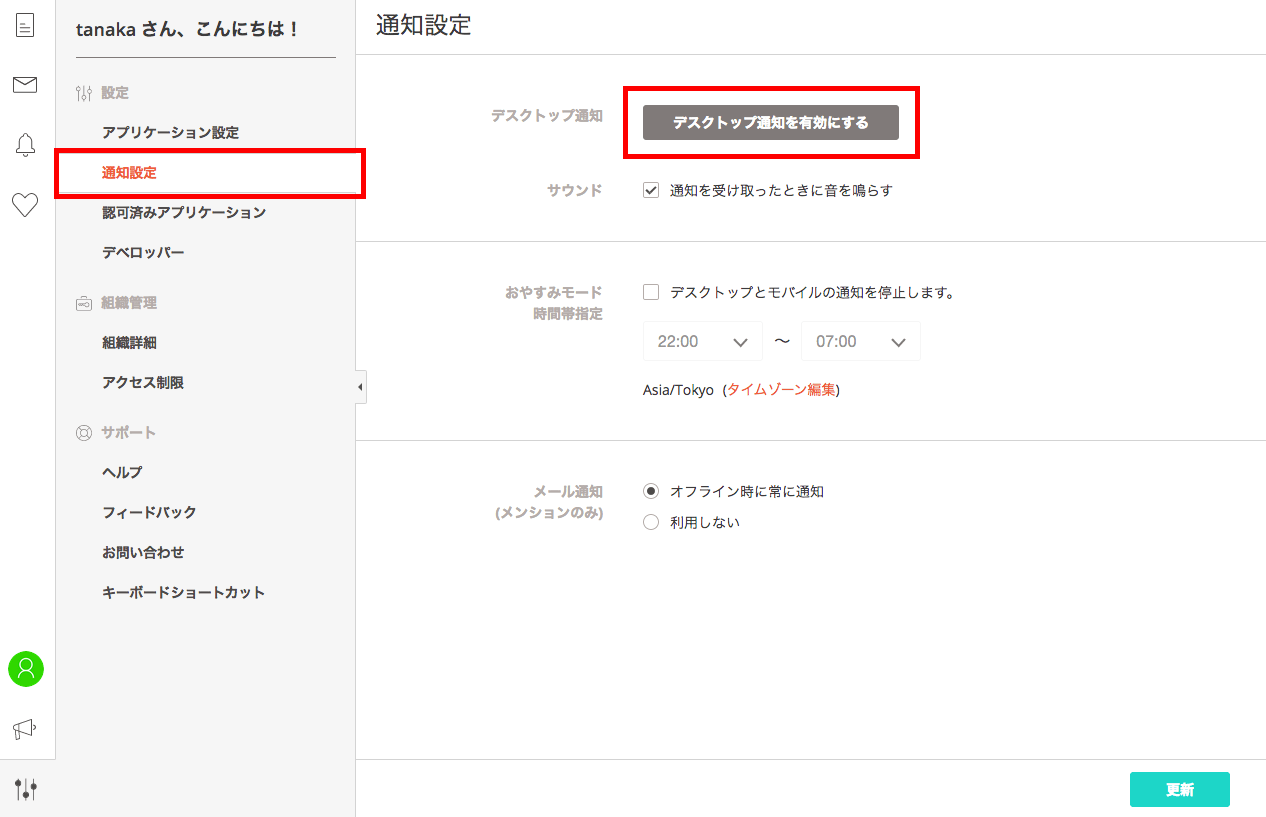Click デスクトップ通知を有効にする button

[x=770, y=122]
